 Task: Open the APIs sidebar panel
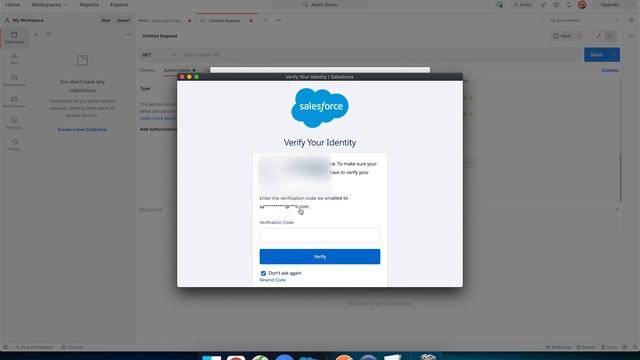point(14,59)
